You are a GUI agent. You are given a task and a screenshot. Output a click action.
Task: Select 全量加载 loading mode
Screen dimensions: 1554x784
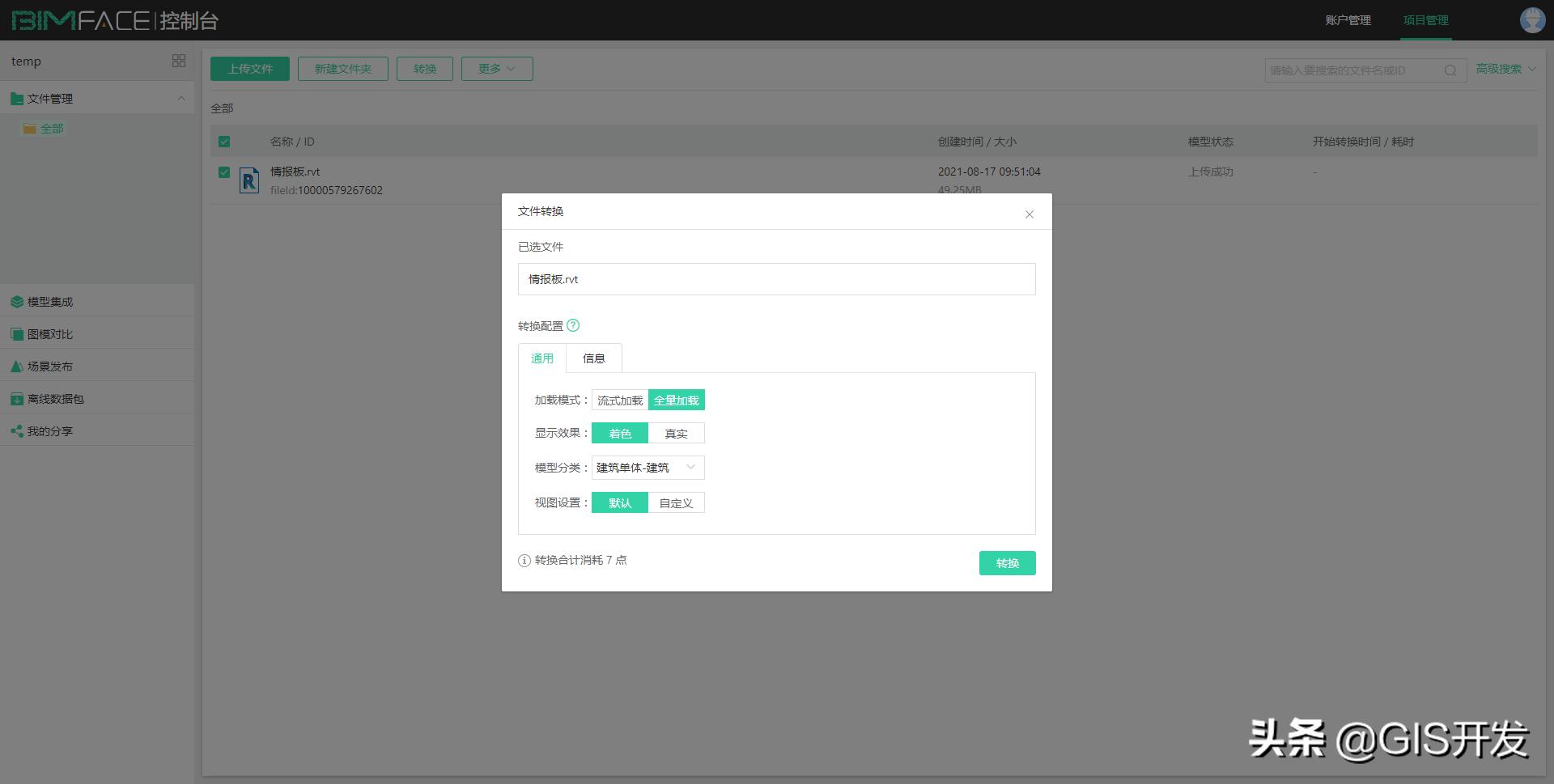click(x=677, y=400)
